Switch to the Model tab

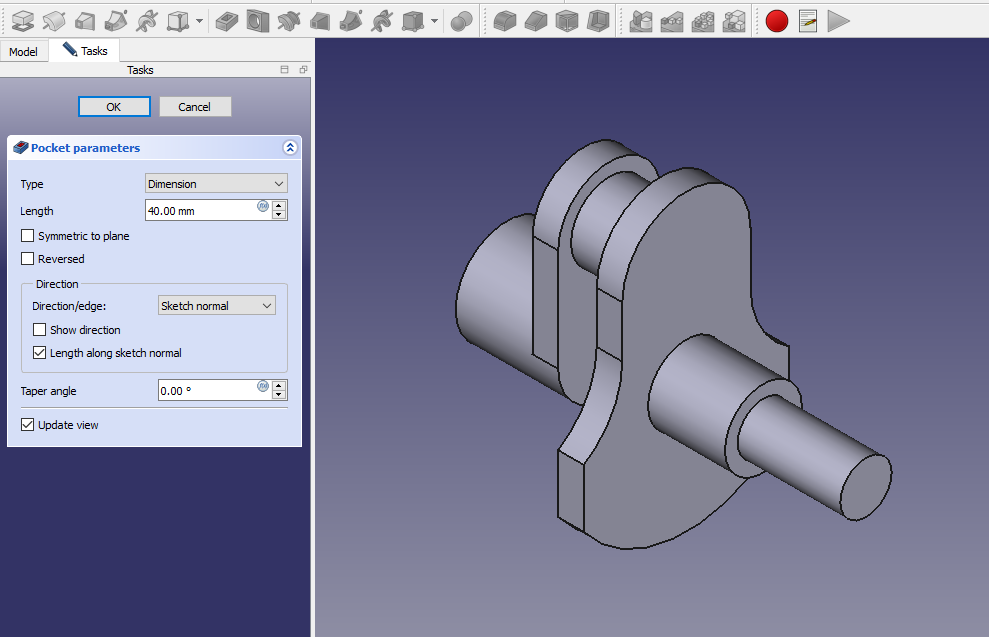pos(24,51)
